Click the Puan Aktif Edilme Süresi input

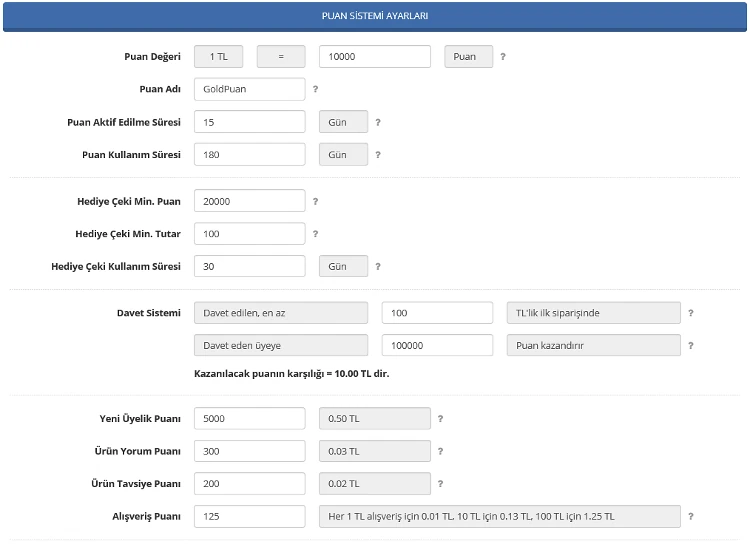(249, 122)
